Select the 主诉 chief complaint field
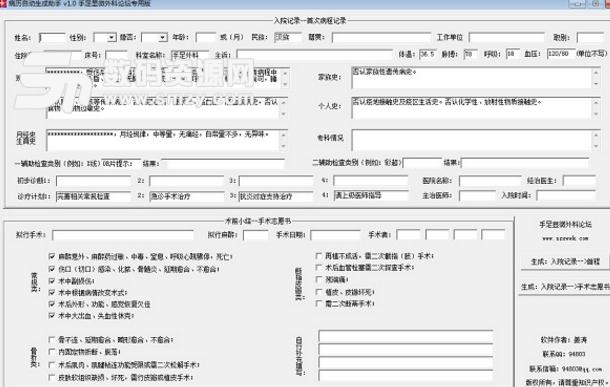 click(314, 55)
